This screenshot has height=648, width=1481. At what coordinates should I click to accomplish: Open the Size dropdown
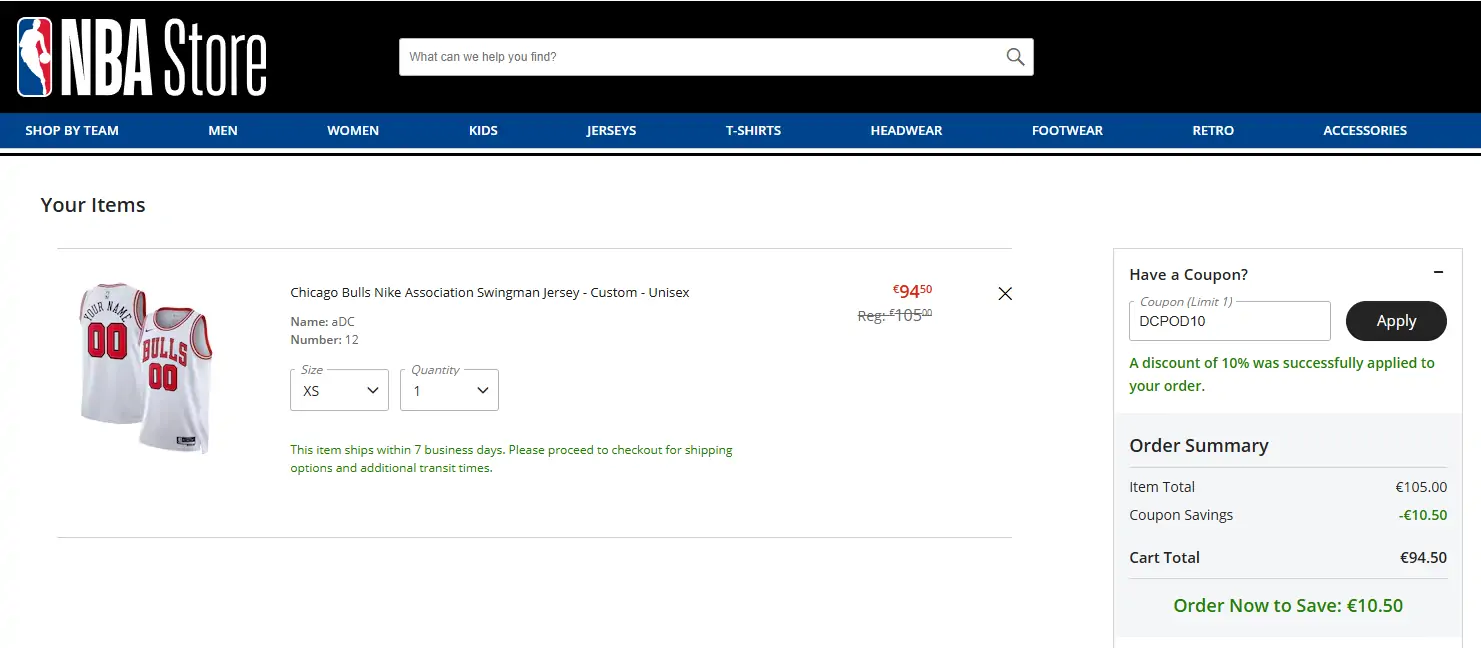click(339, 391)
